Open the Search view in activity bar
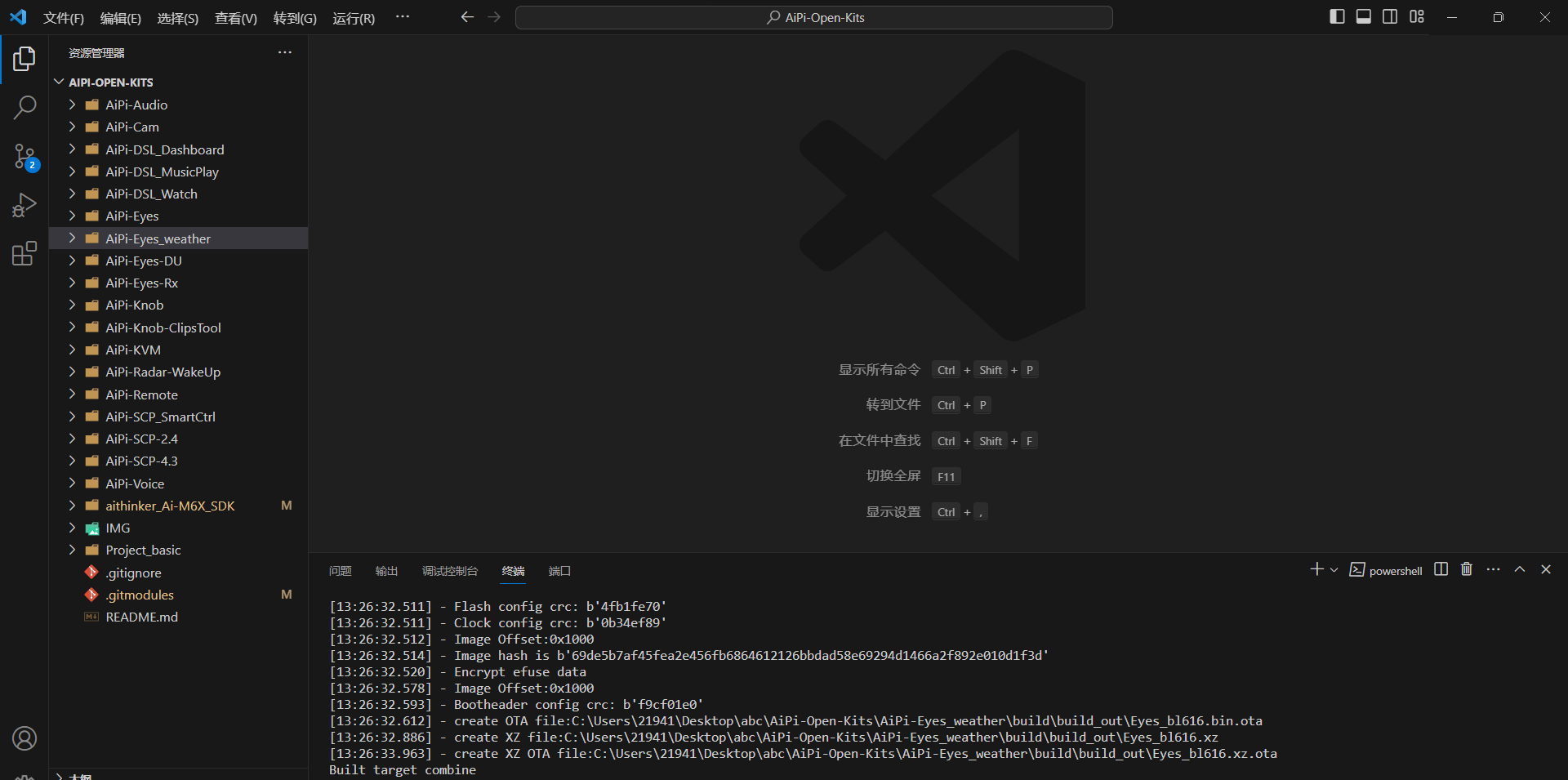The height and width of the screenshot is (780, 1568). coord(24,107)
